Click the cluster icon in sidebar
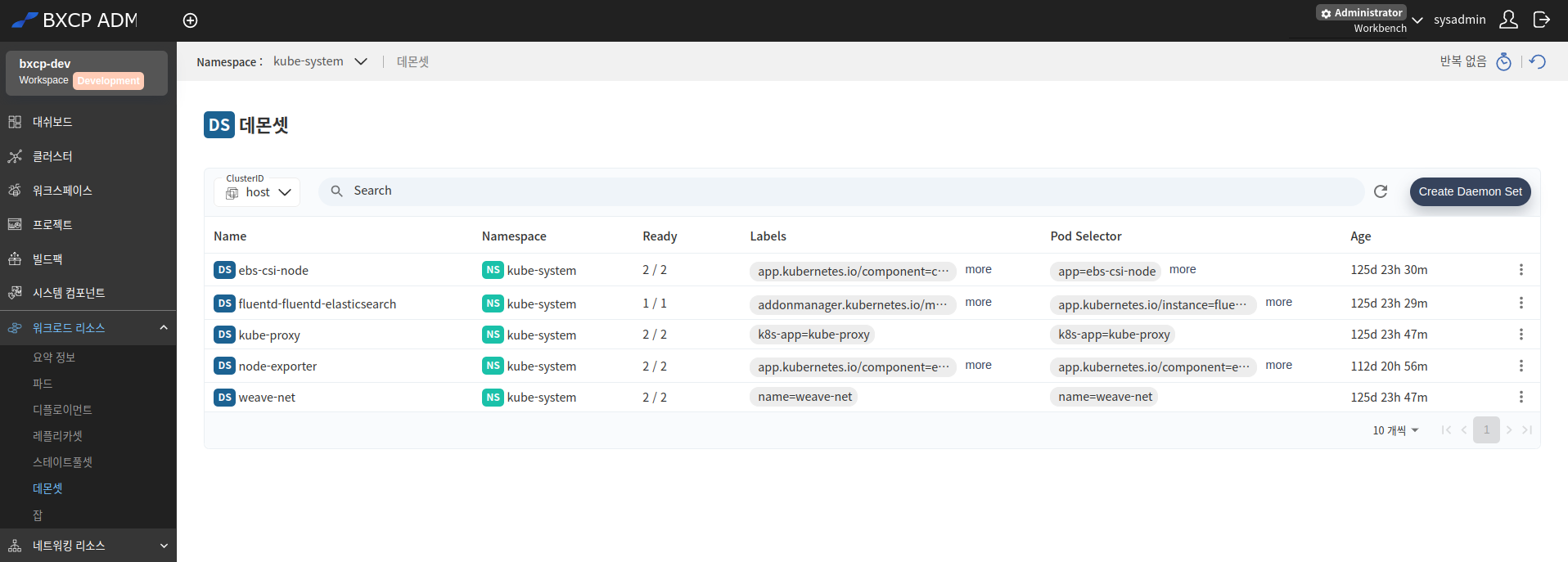Image resolution: width=1568 pixels, height=562 pixels. [15, 156]
